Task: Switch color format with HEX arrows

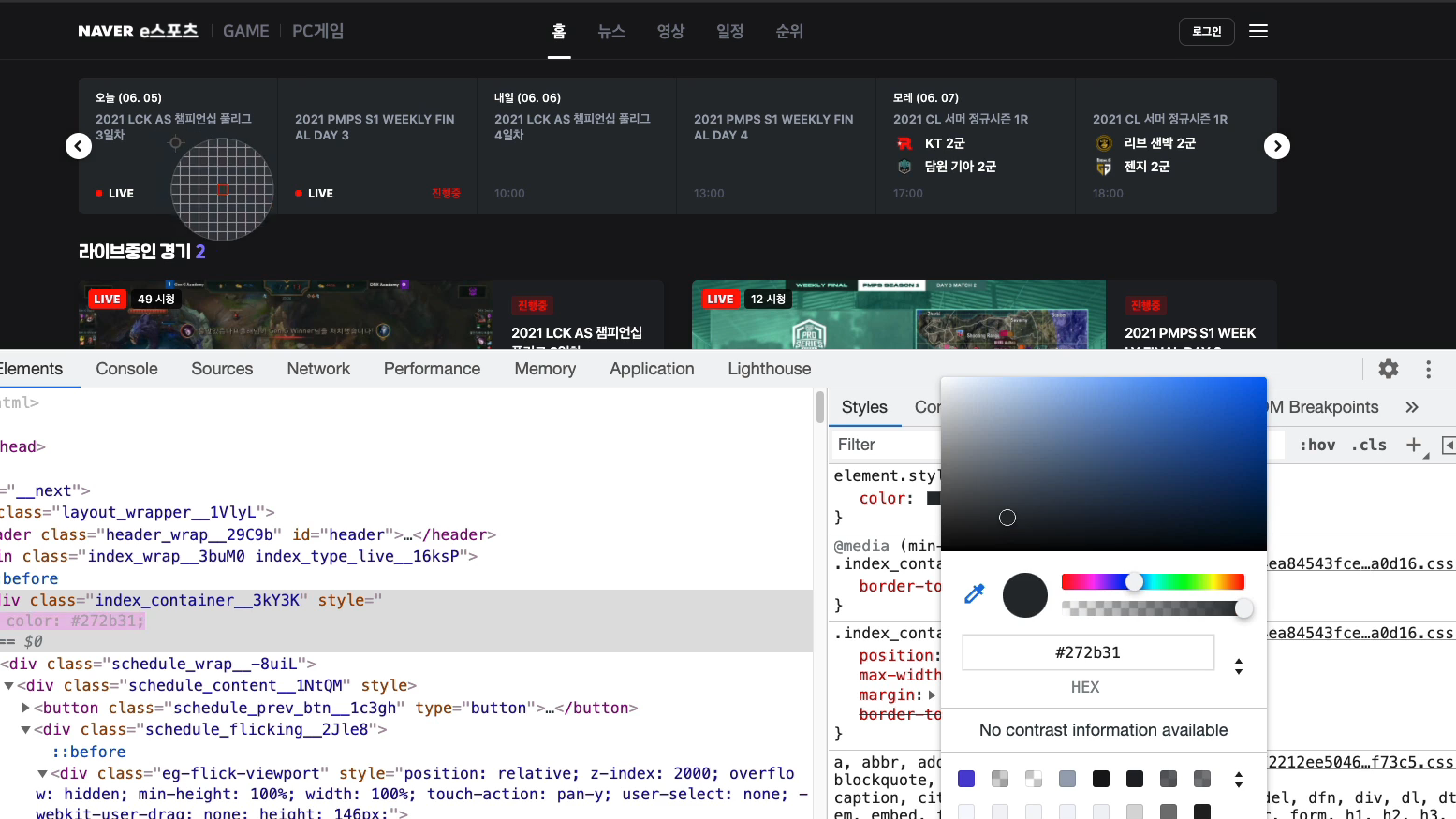Action: [1239, 666]
